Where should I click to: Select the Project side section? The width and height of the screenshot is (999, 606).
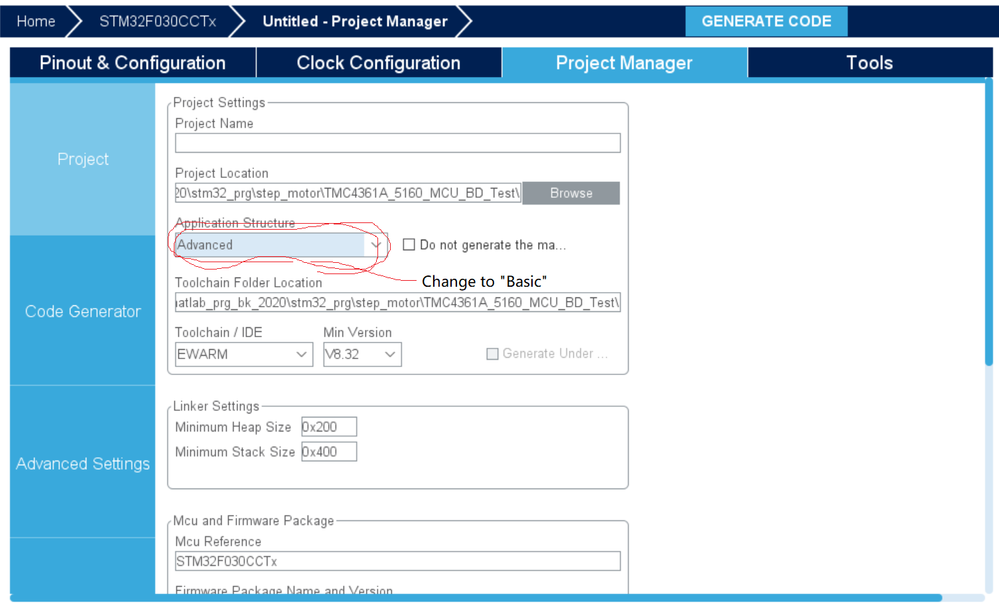click(82, 159)
